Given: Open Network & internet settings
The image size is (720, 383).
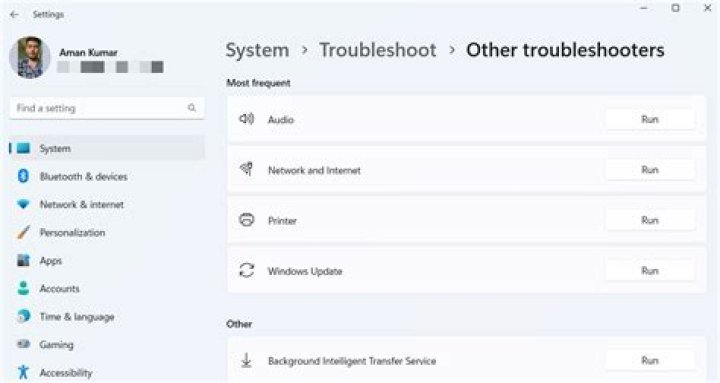Looking at the screenshot, I should point(82,205).
